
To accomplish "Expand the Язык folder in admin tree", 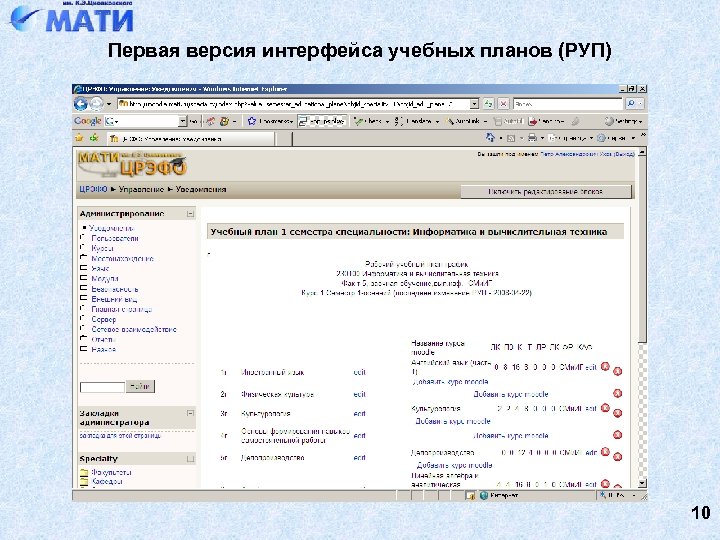I will [x=84, y=268].
